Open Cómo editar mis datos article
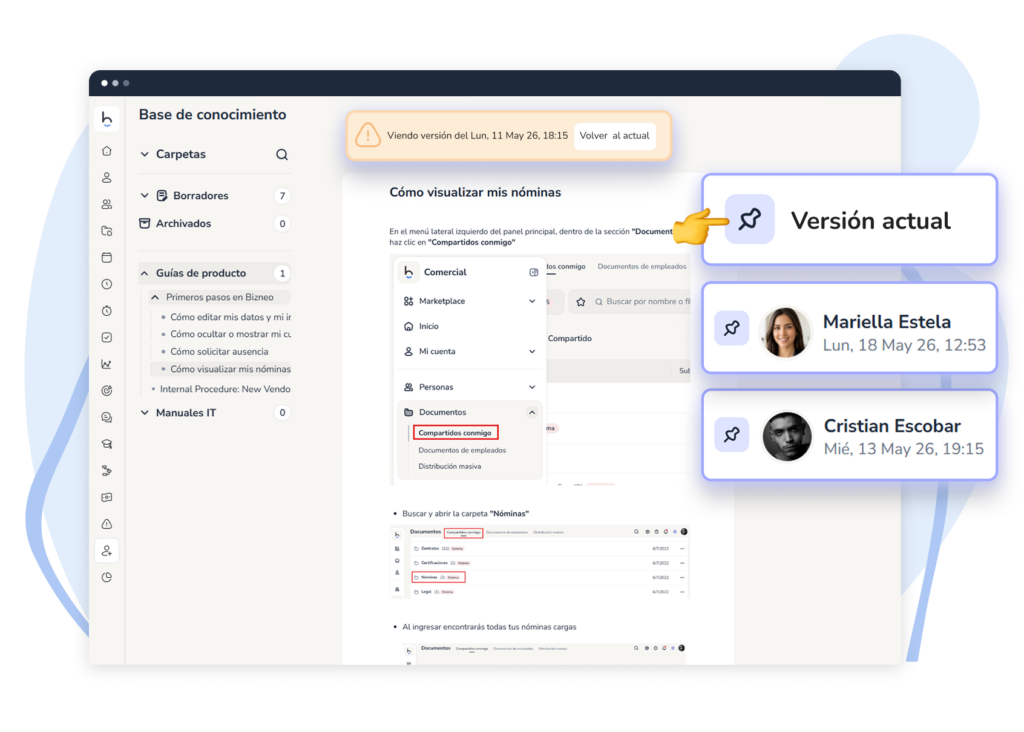 231,317
